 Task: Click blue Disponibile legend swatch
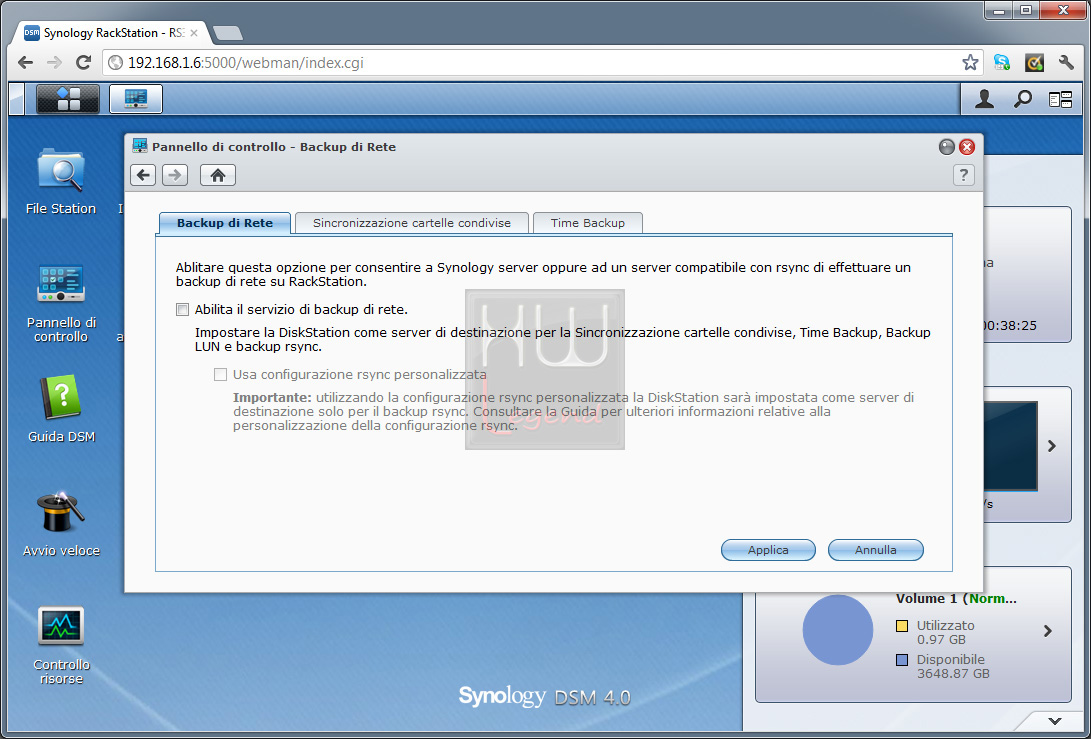click(x=902, y=660)
